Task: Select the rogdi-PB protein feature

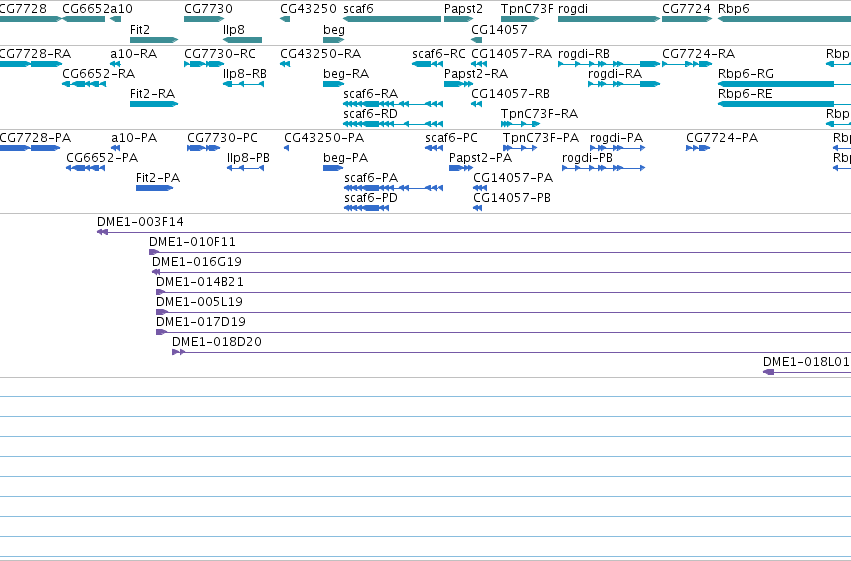Action: coord(604,168)
